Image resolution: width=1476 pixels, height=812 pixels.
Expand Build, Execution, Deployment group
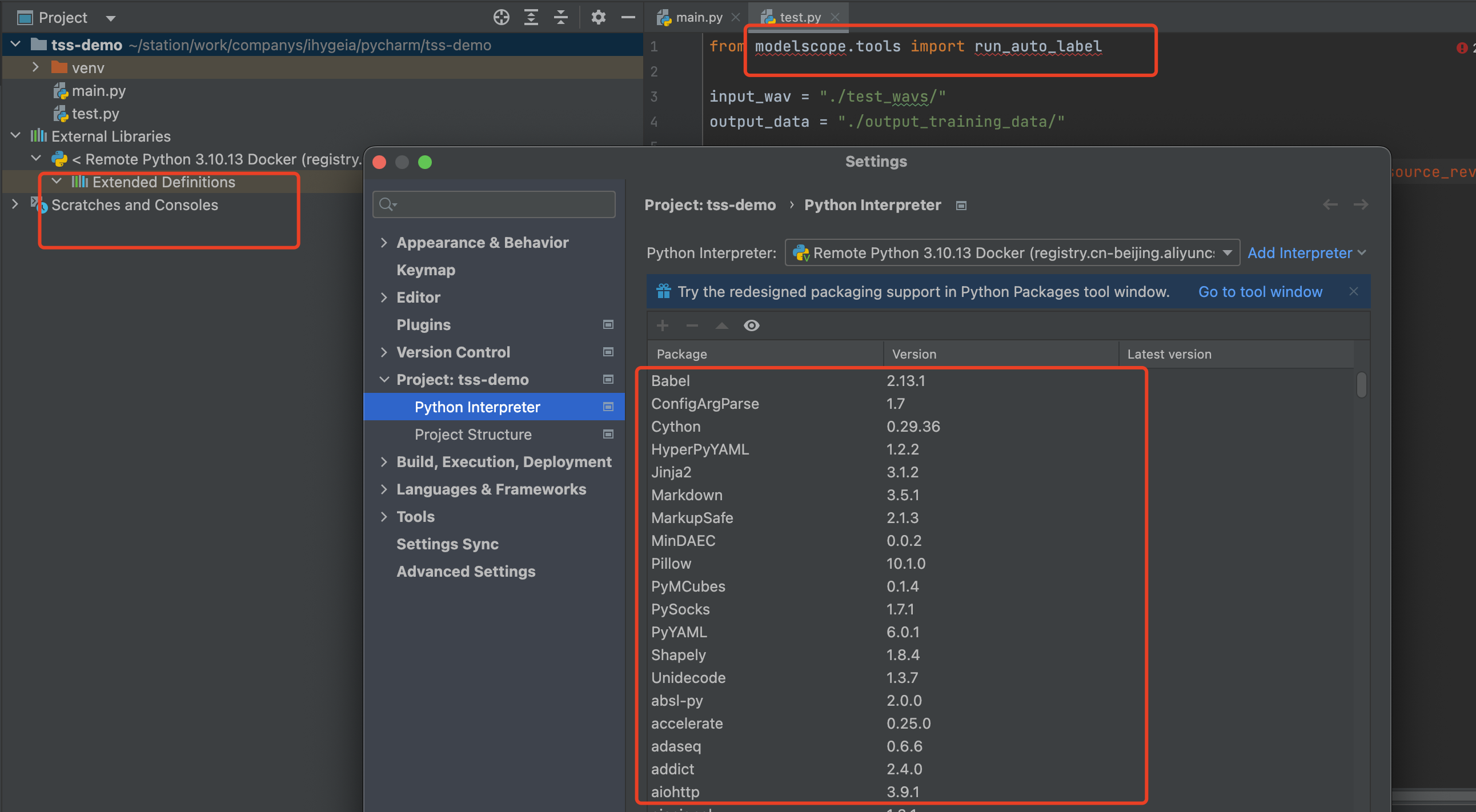[383, 461]
